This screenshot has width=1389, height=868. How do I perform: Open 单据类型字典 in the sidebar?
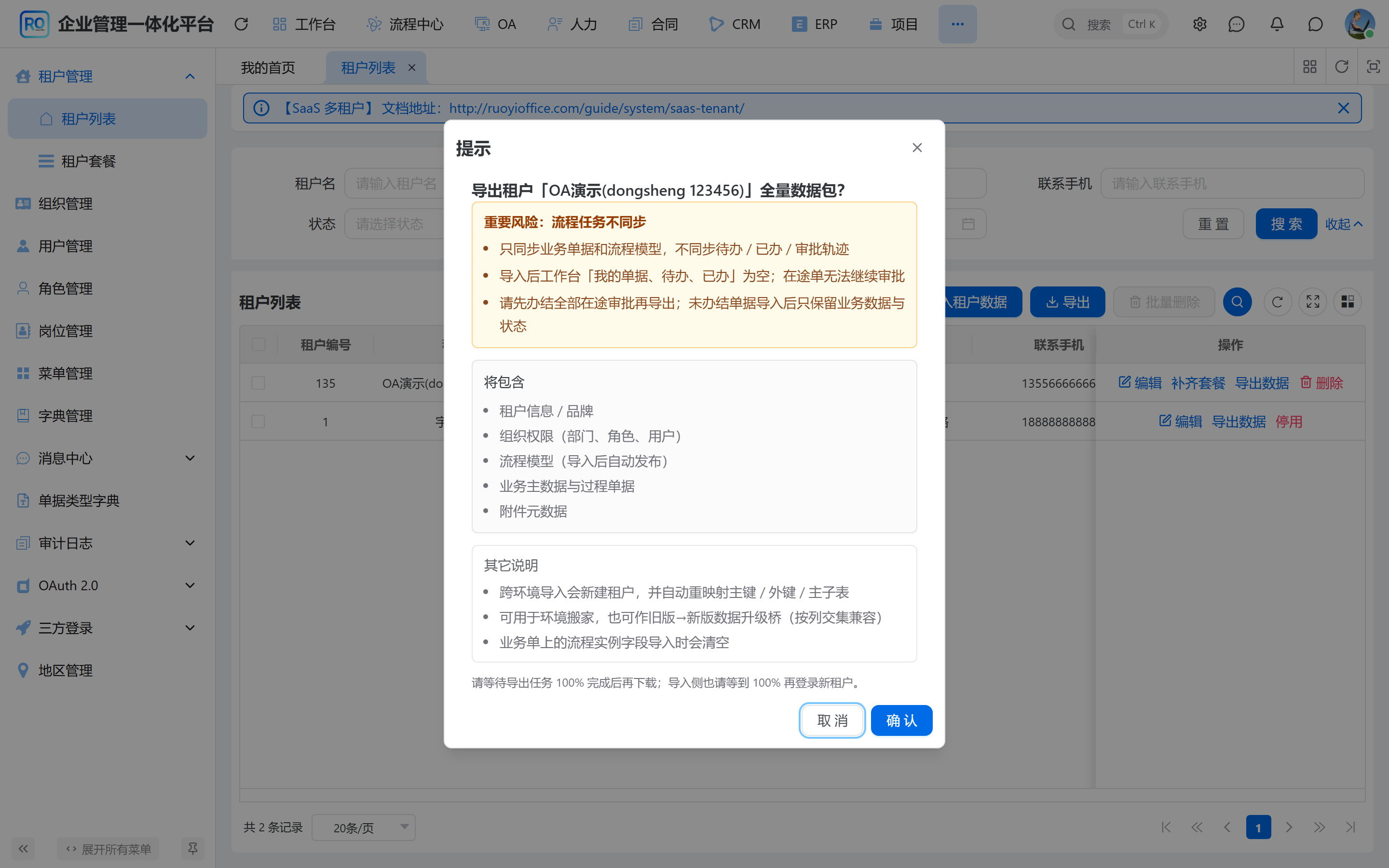(x=108, y=501)
